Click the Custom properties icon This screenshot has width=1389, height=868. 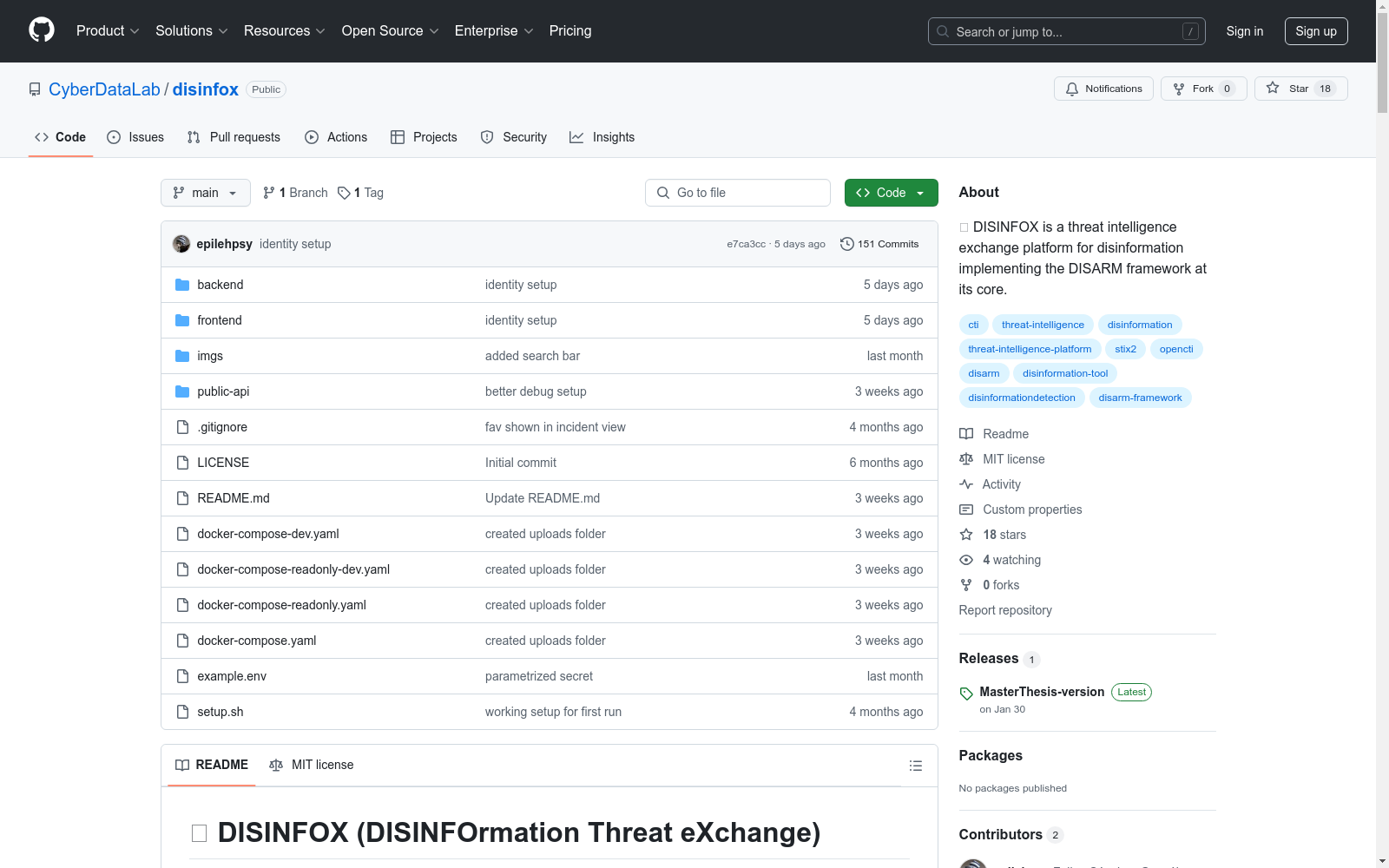966,510
